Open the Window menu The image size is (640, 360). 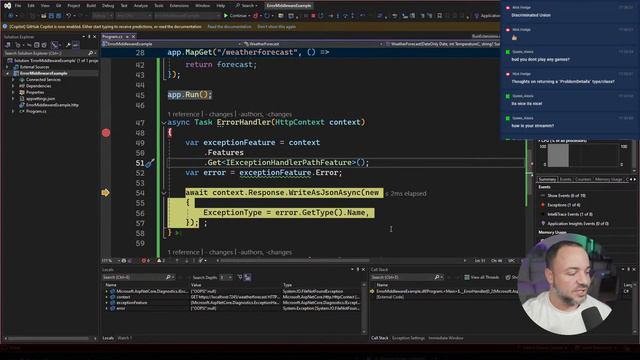pos(202,6)
